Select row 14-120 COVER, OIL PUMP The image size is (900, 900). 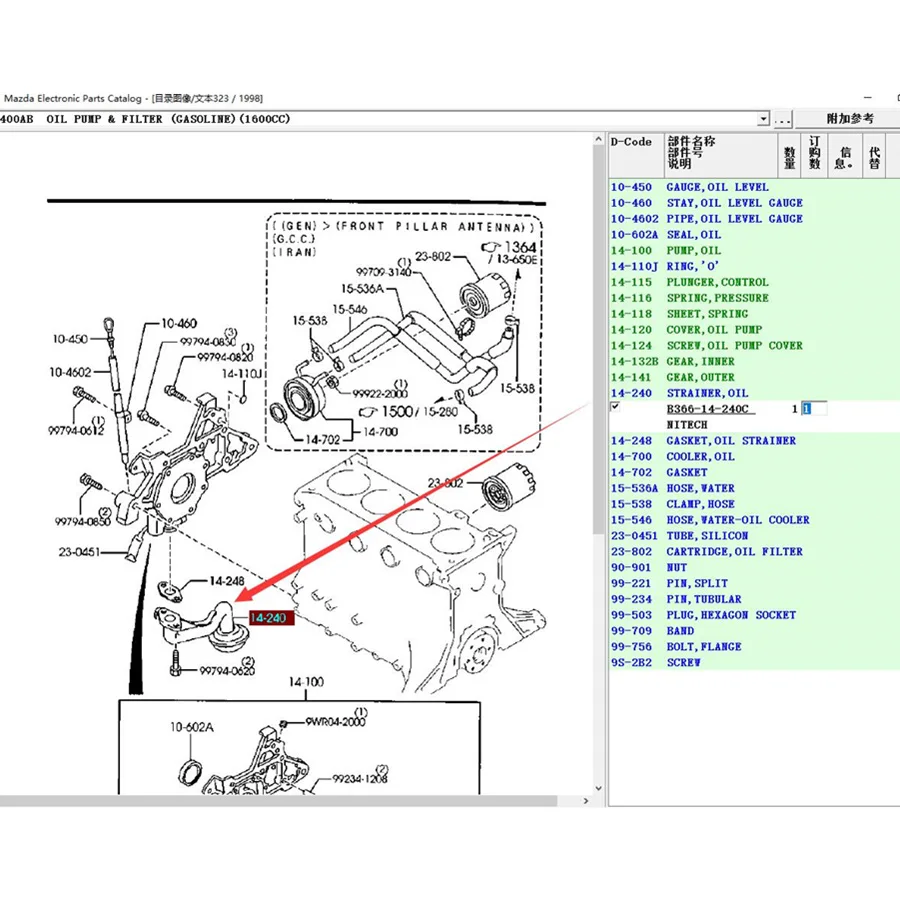[x=754, y=330]
